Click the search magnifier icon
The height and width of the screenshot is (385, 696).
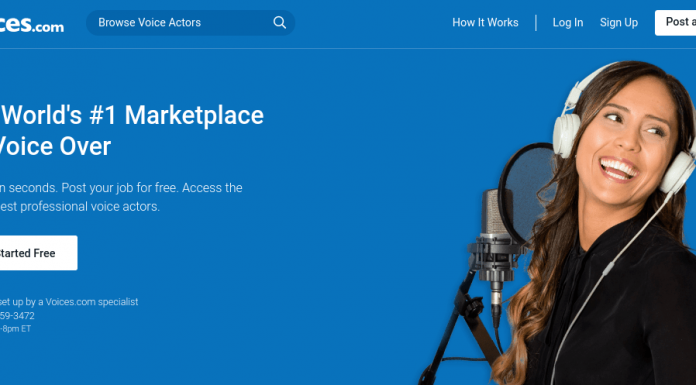pyautogui.click(x=279, y=23)
